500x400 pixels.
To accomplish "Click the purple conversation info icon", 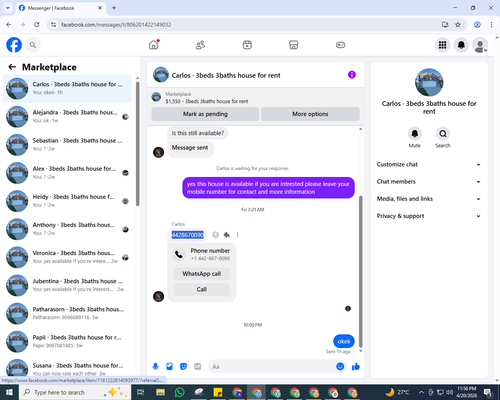I will pos(352,75).
